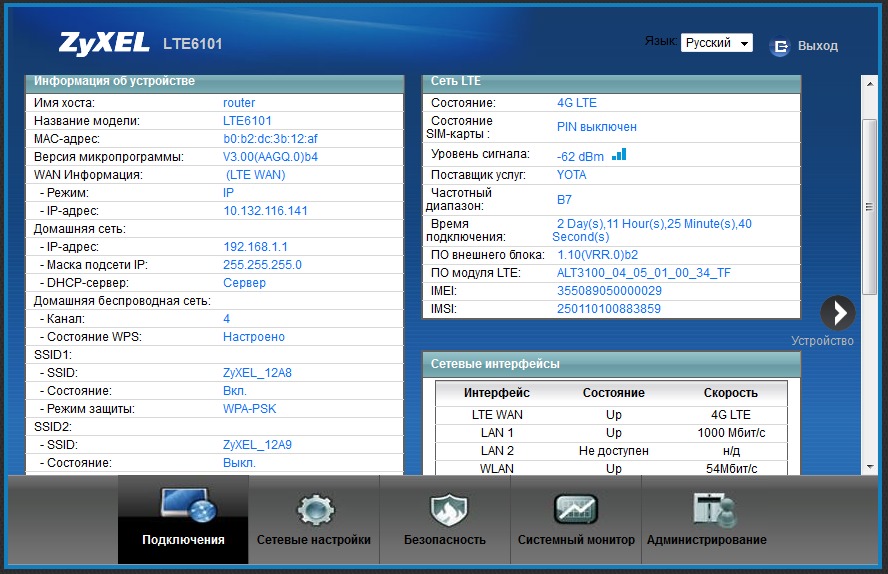Click outdoor unit firmware 1.10(VRR.0)b2
The image size is (888, 574).
597,255
